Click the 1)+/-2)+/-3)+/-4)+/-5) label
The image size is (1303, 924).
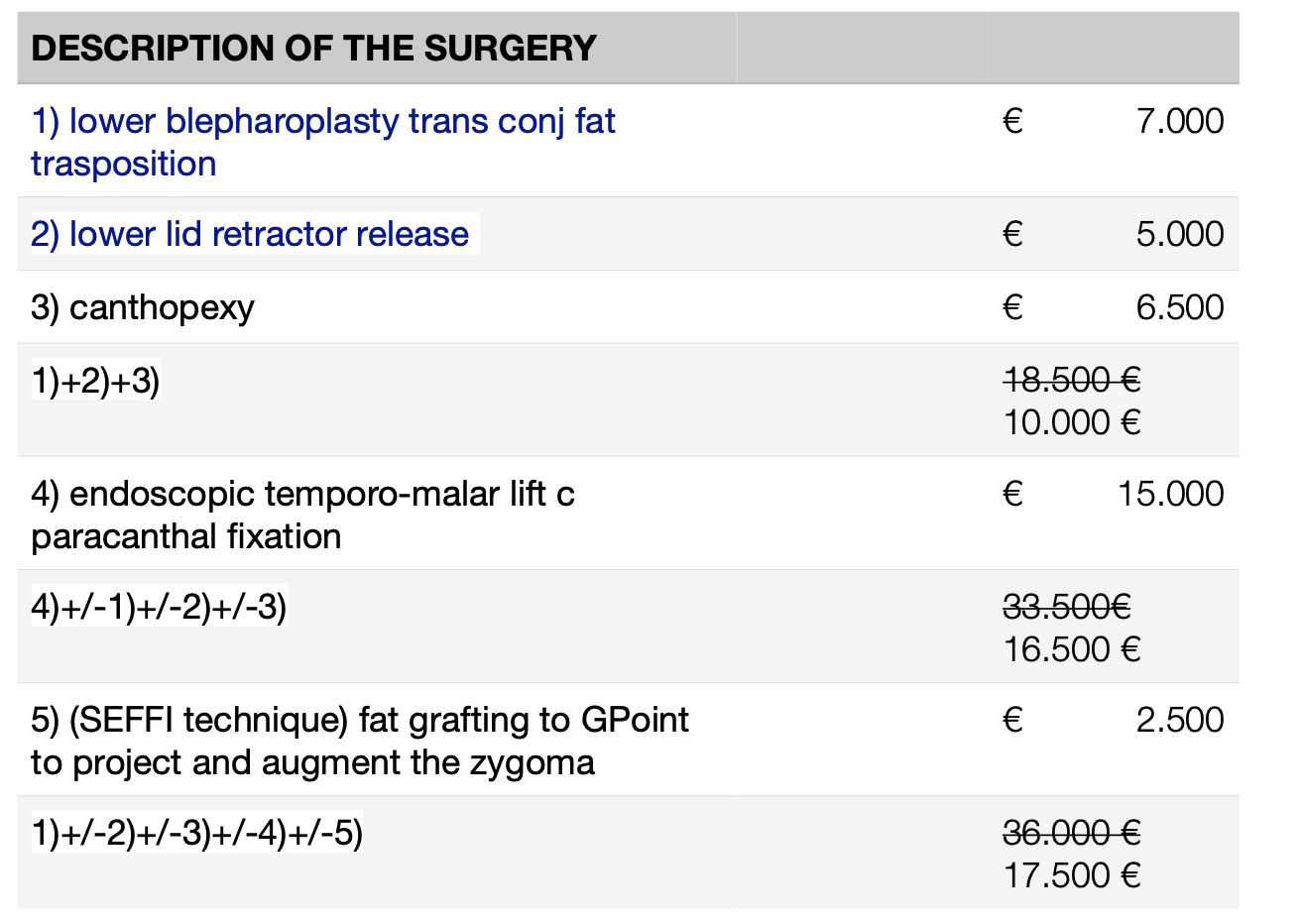click(197, 833)
